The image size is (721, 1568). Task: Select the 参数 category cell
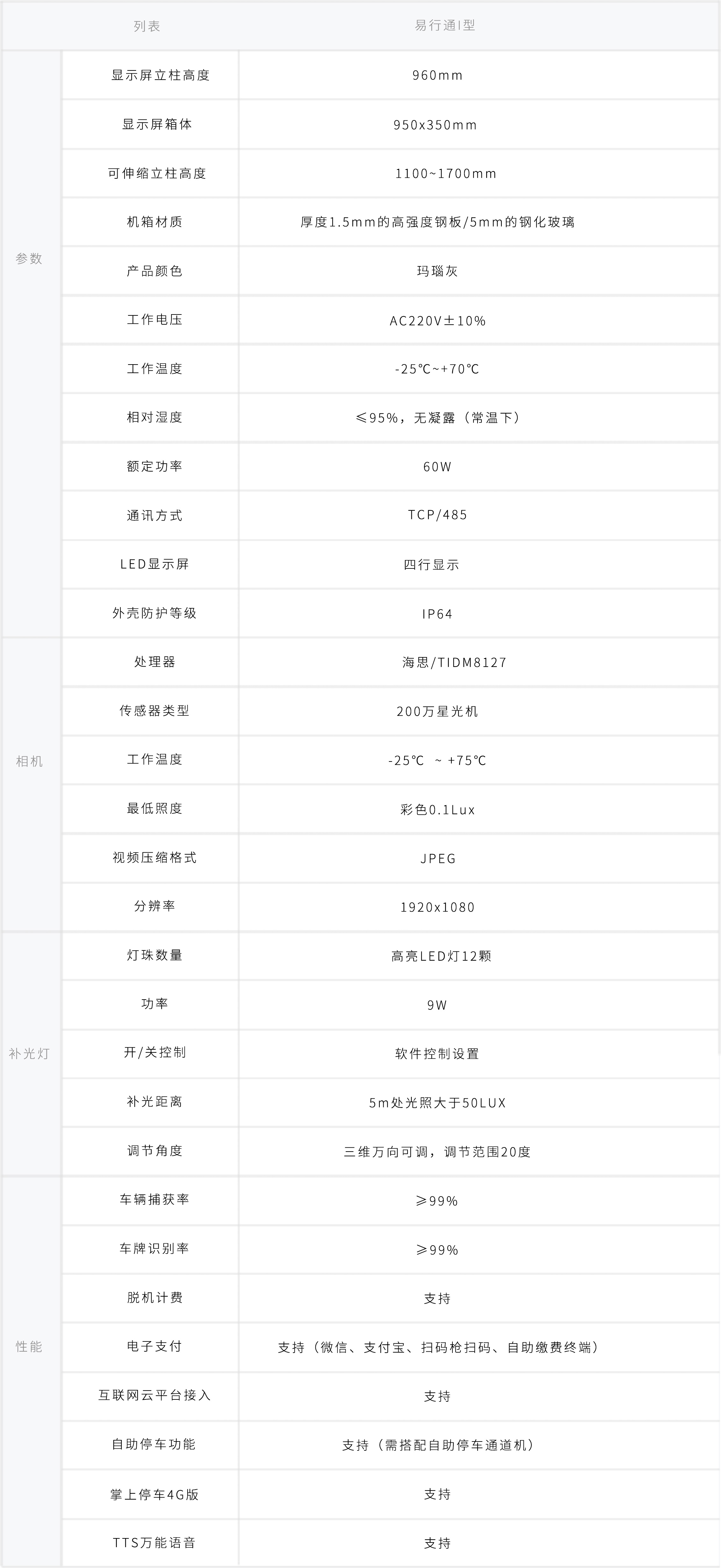point(29,259)
